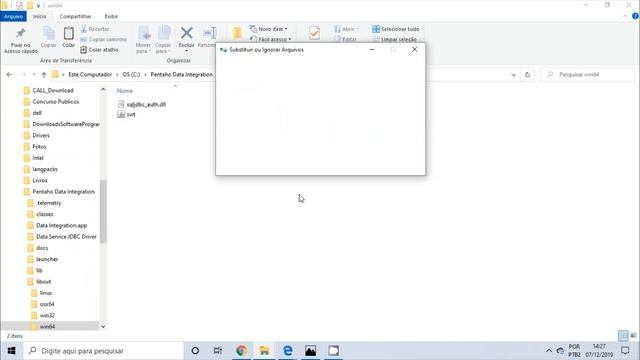
Task: Click the Help question mark icon
Action: pyautogui.click(x=635, y=16)
